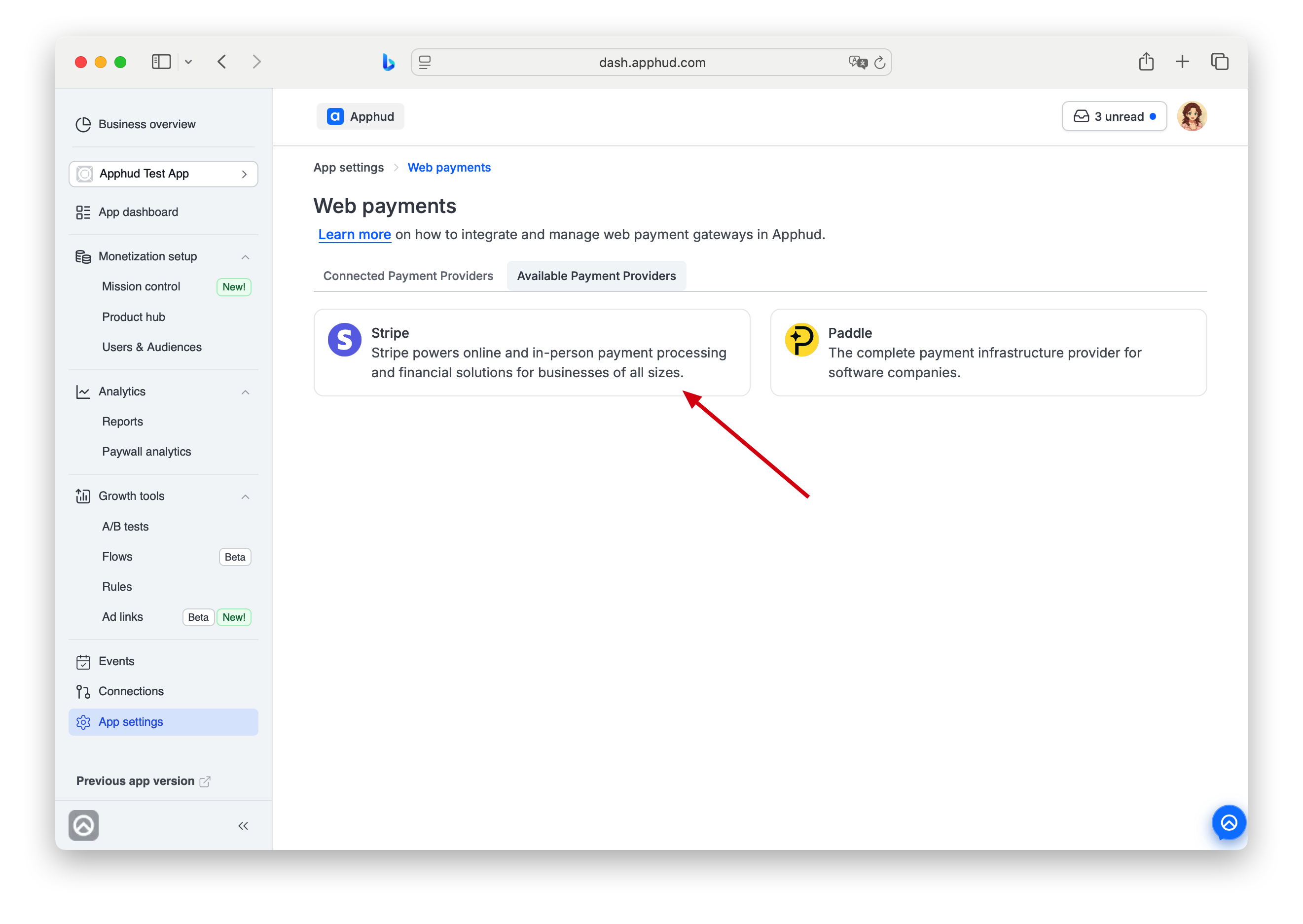The image size is (1303, 924).
Task: Click the dash.apphud.com address field
Action: tap(651, 62)
